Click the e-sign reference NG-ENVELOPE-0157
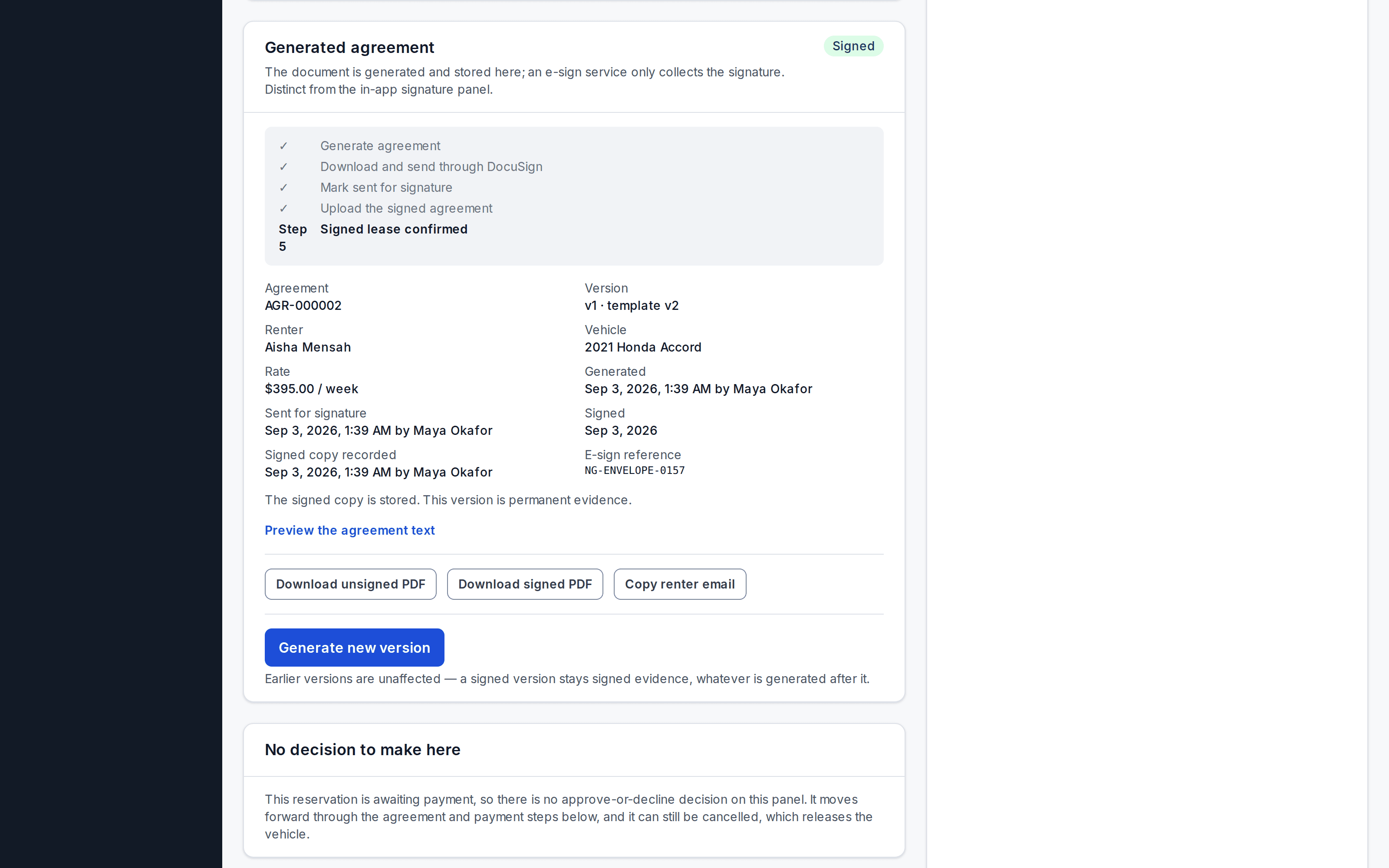The image size is (1389, 868). pyautogui.click(x=634, y=470)
